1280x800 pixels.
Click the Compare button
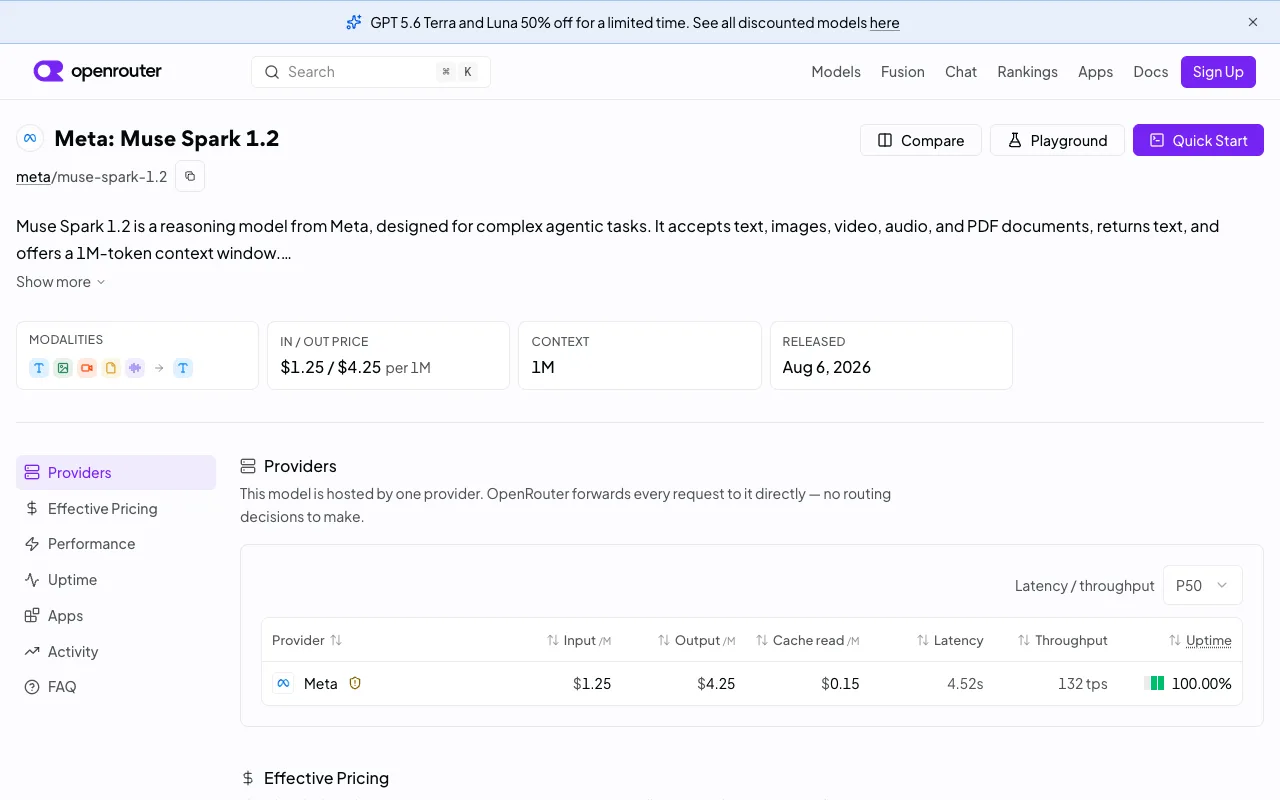[921, 140]
